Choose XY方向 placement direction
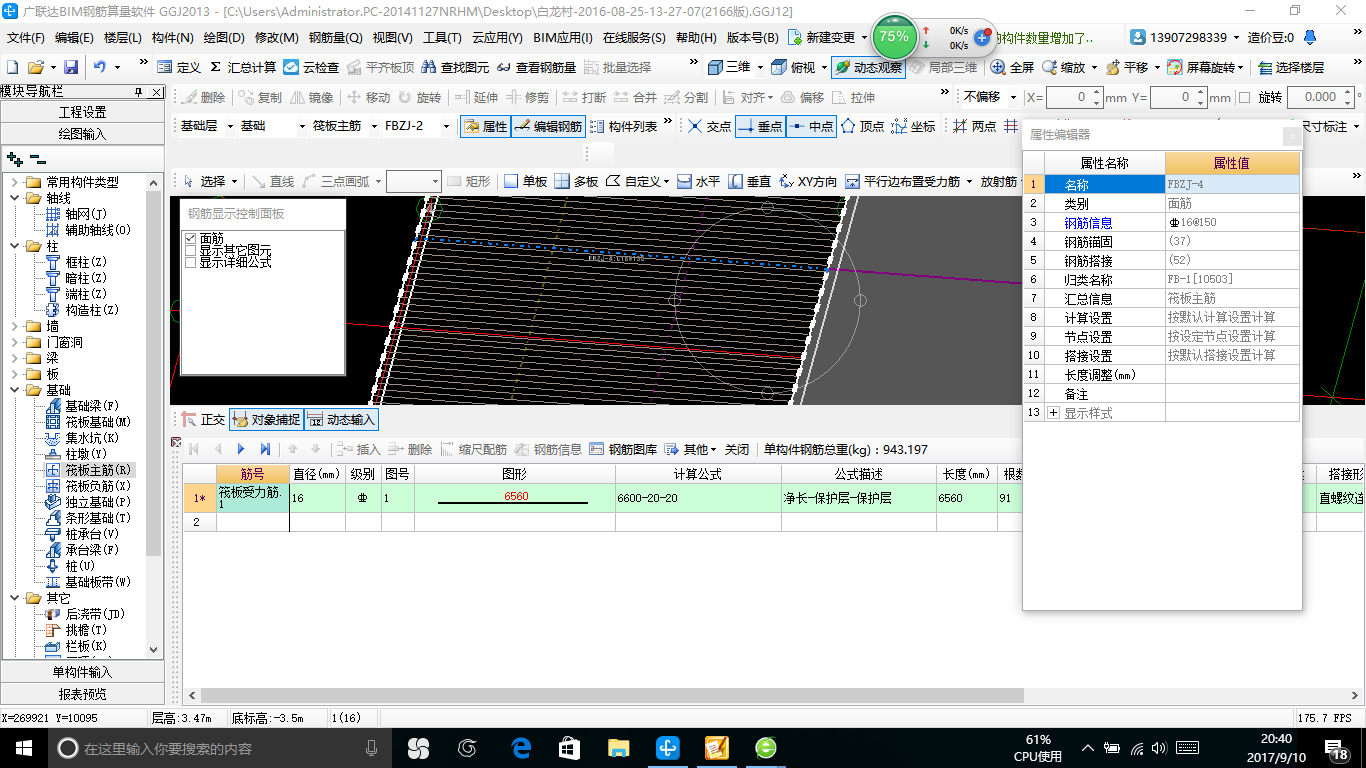 click(x=808, y=181)
